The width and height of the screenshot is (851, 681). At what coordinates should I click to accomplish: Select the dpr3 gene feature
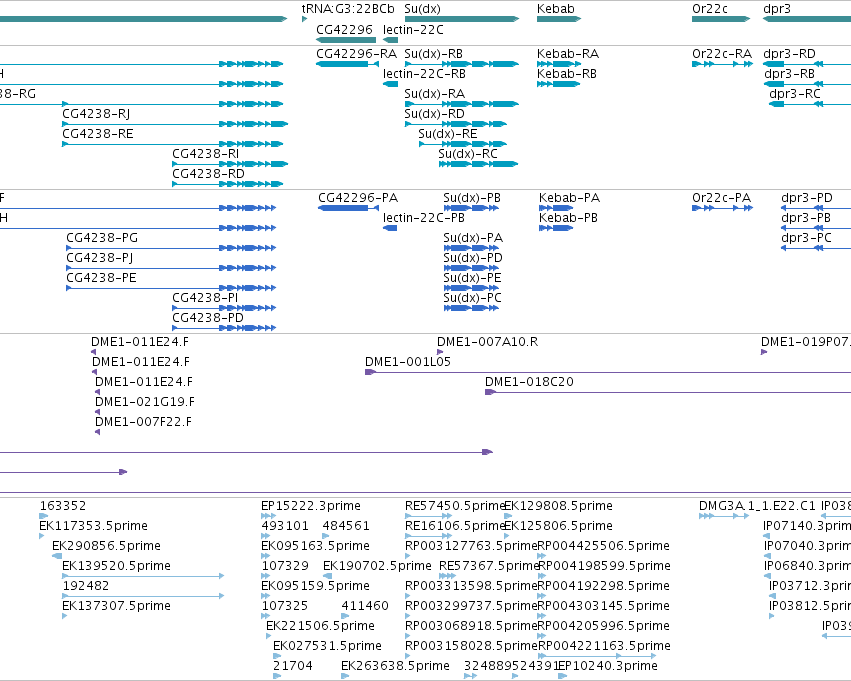(x=806, y=19)
